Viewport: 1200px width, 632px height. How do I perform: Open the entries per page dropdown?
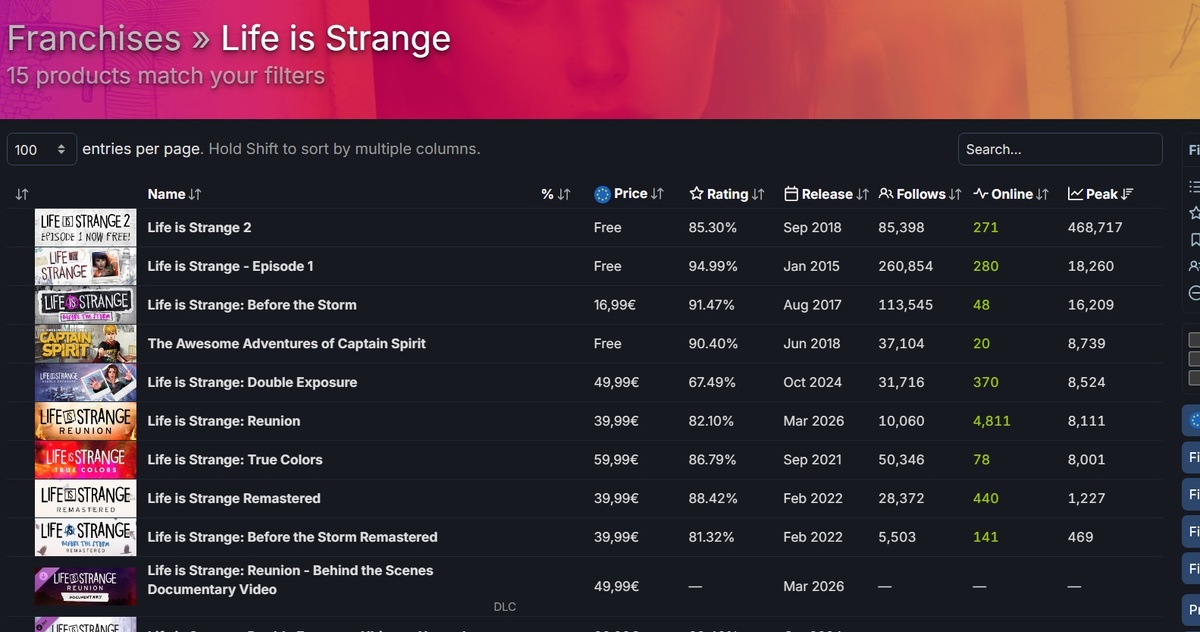(x=42, y=150)
